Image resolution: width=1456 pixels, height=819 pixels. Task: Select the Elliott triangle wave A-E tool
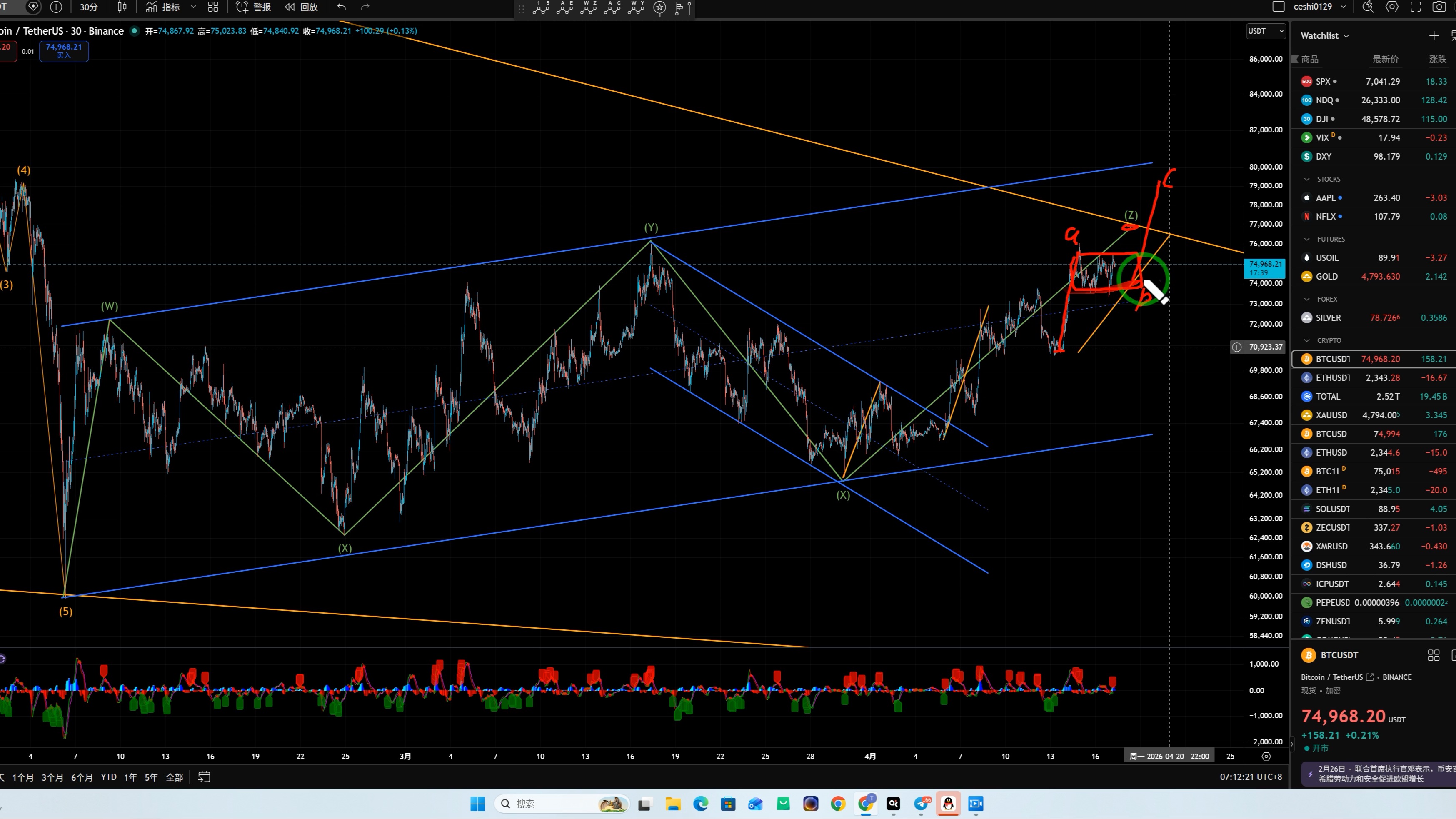pyautogui.click(x=564, y=7)
